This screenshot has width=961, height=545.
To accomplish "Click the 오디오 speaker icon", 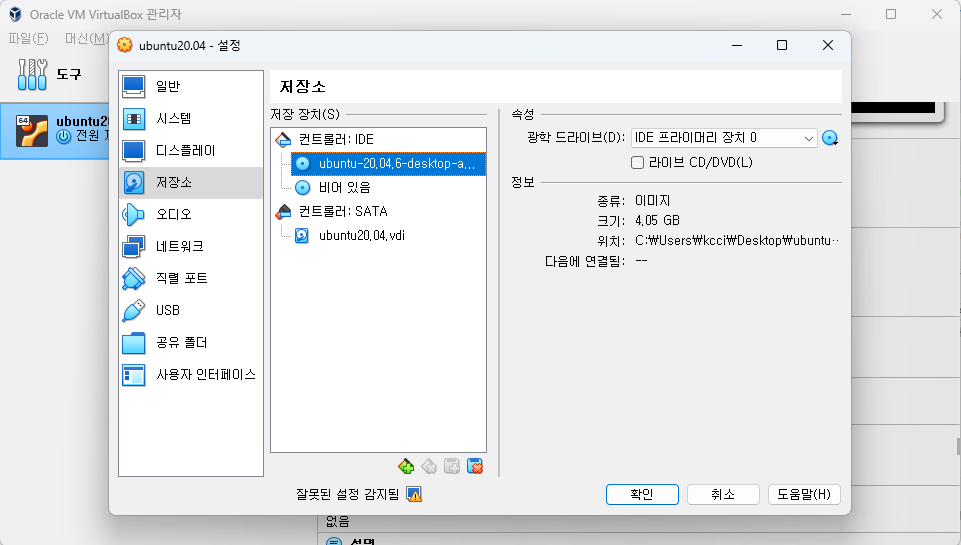I will pos(134,215).
